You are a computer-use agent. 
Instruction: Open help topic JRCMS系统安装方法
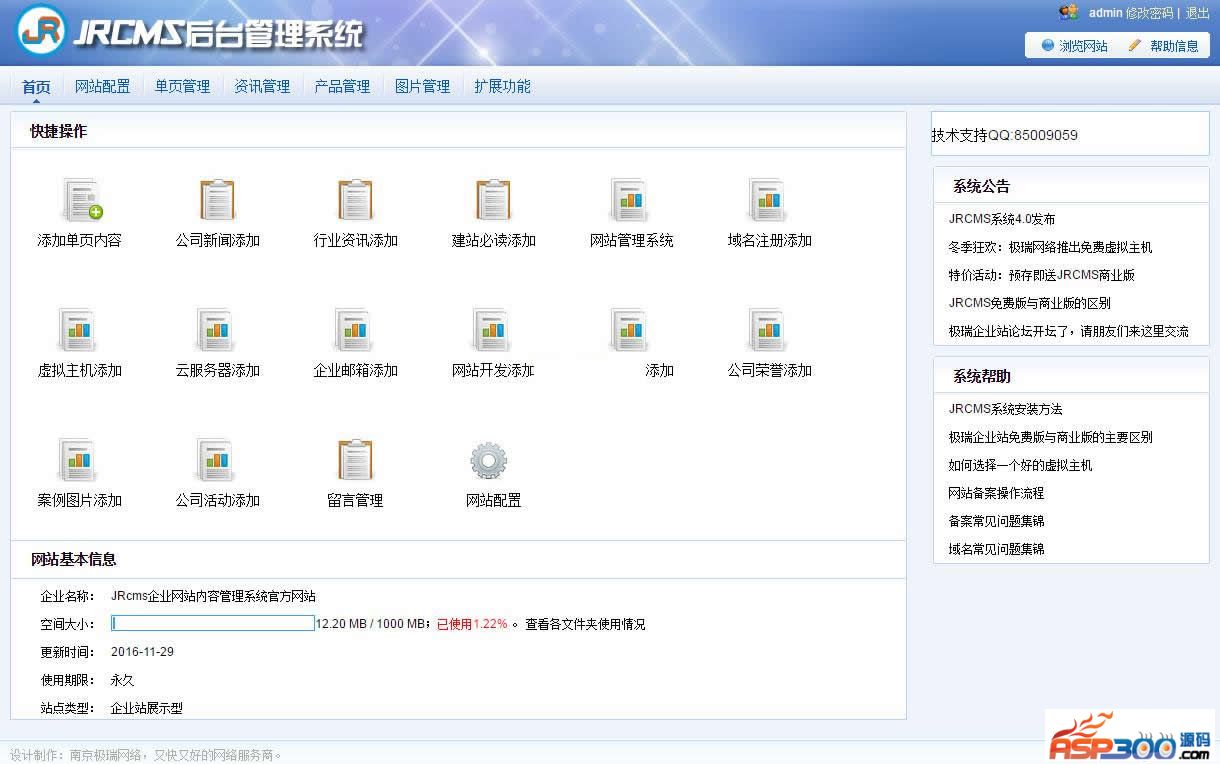point(1005,409)
